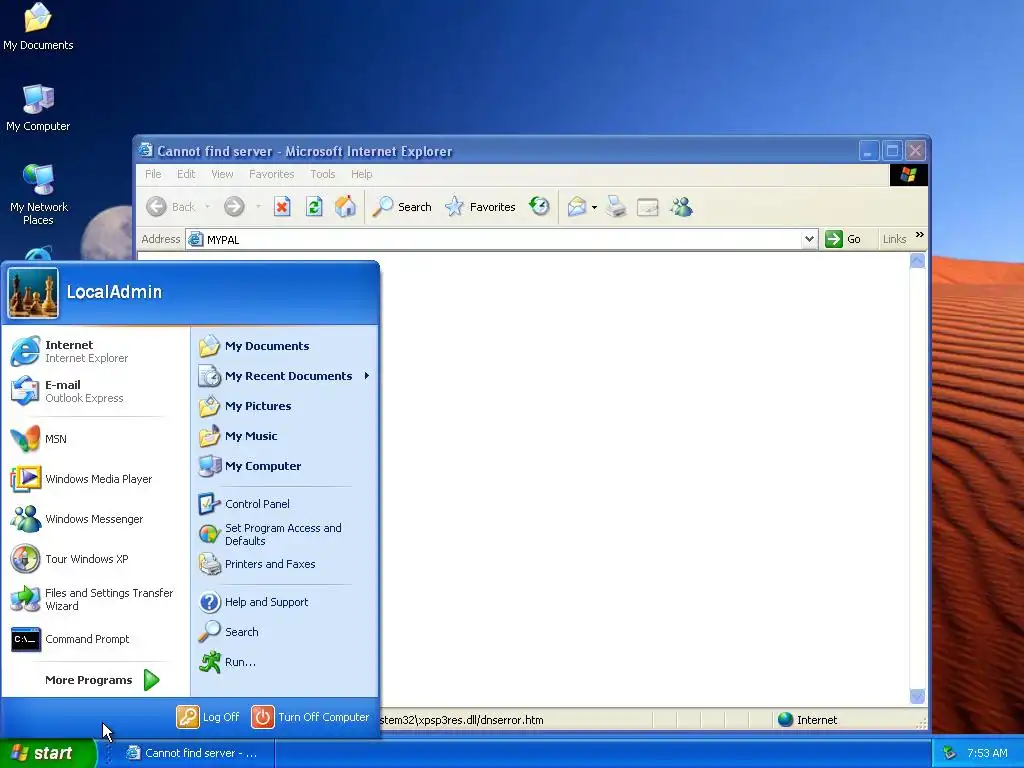The height and width of the screenshot is (768, 1024).
Task: Expand the Links chevron
Action: (920, 235)
